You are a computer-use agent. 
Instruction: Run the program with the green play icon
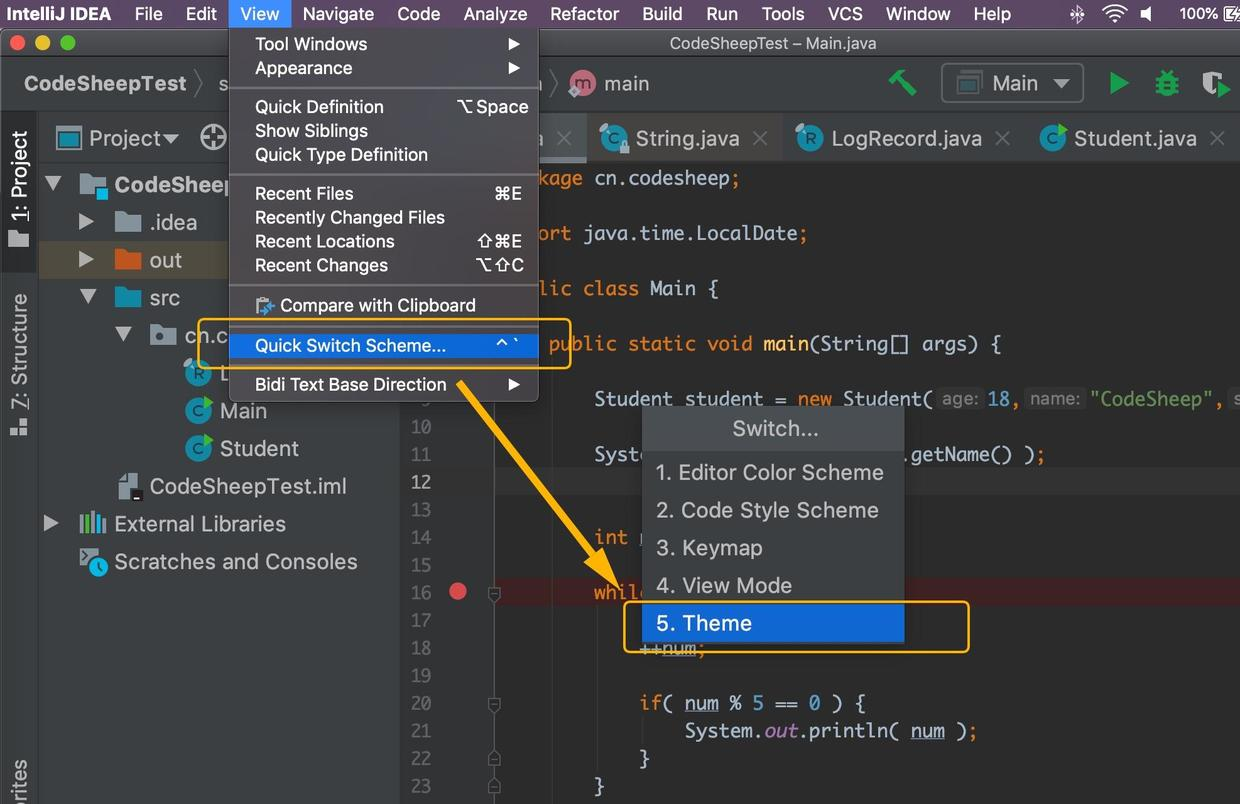(1119, 84)
